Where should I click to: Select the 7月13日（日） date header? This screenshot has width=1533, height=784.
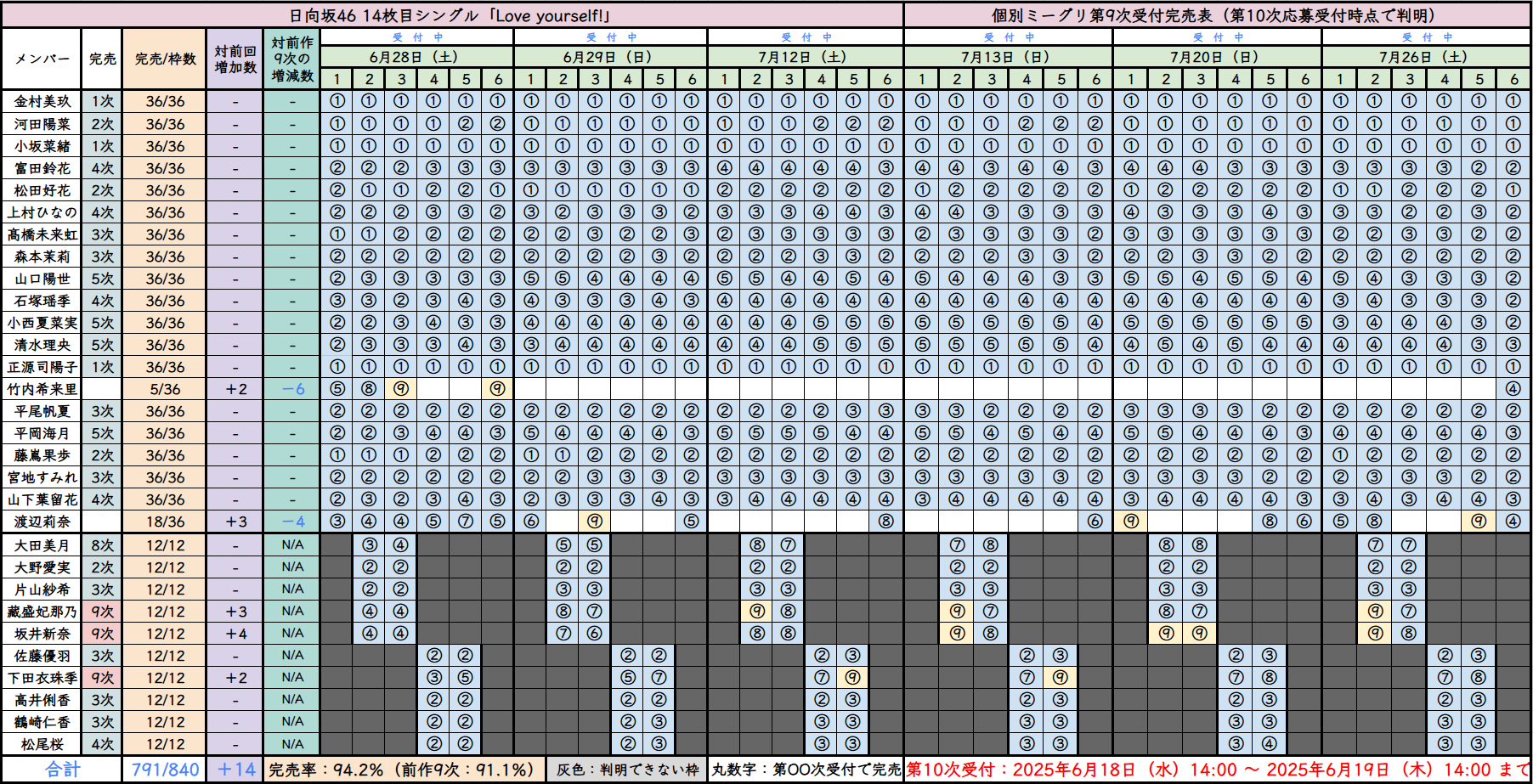1009,57
